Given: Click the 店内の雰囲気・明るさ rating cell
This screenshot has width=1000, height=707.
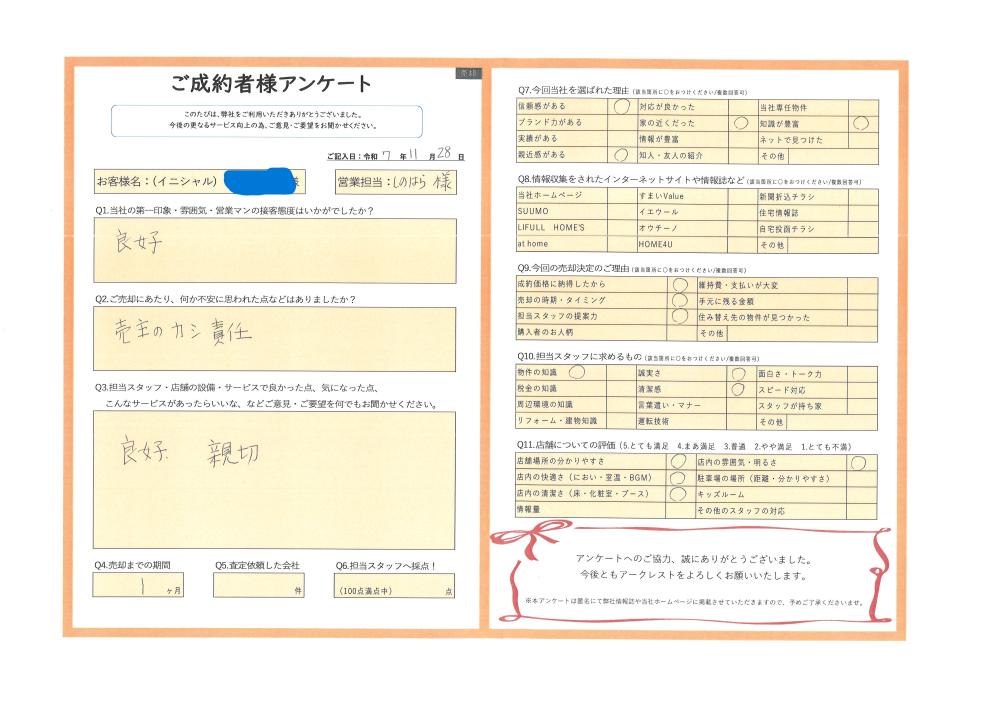Looking at the screenshot, I should (x=858, y=462).
